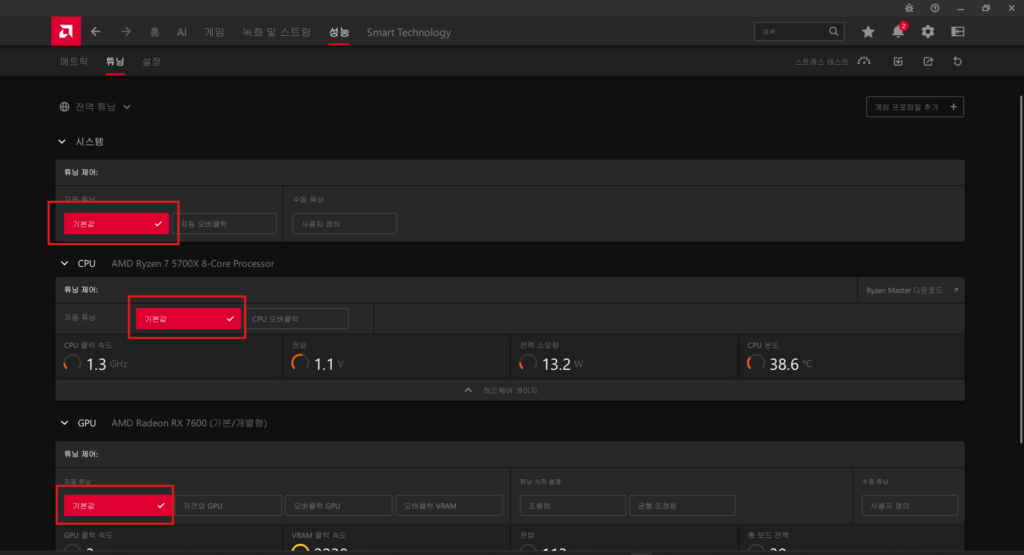Image resolution: width=1024 pixels, height=555 pixels.
Task: Select 오버클럭 VRAM tuning option
Action: 449,505
